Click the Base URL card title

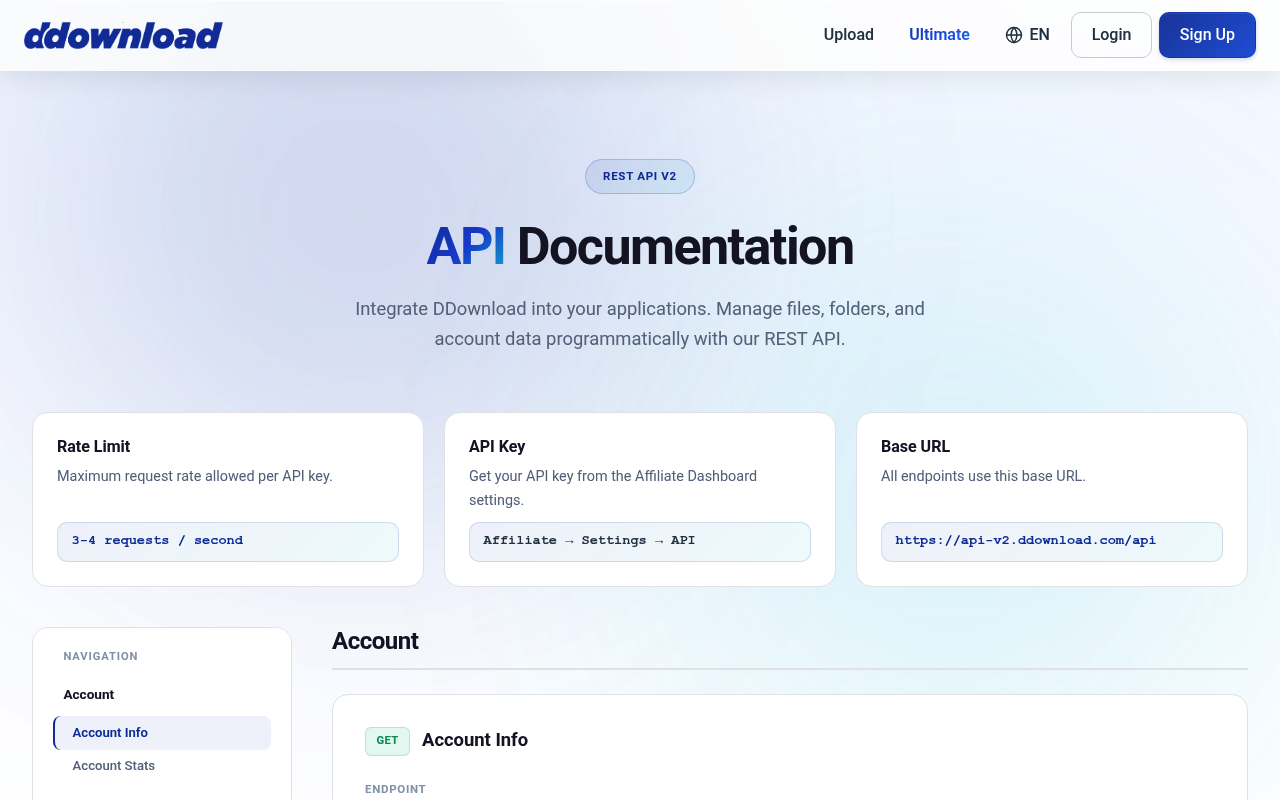915,446
